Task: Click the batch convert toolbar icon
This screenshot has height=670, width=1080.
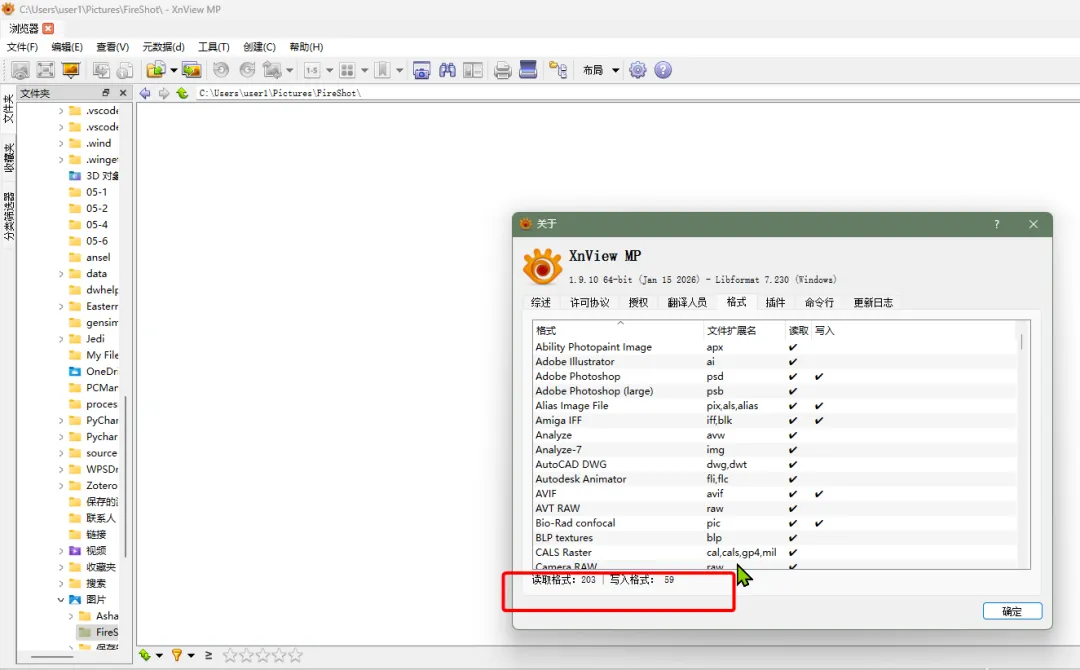Action: [191, 70]
